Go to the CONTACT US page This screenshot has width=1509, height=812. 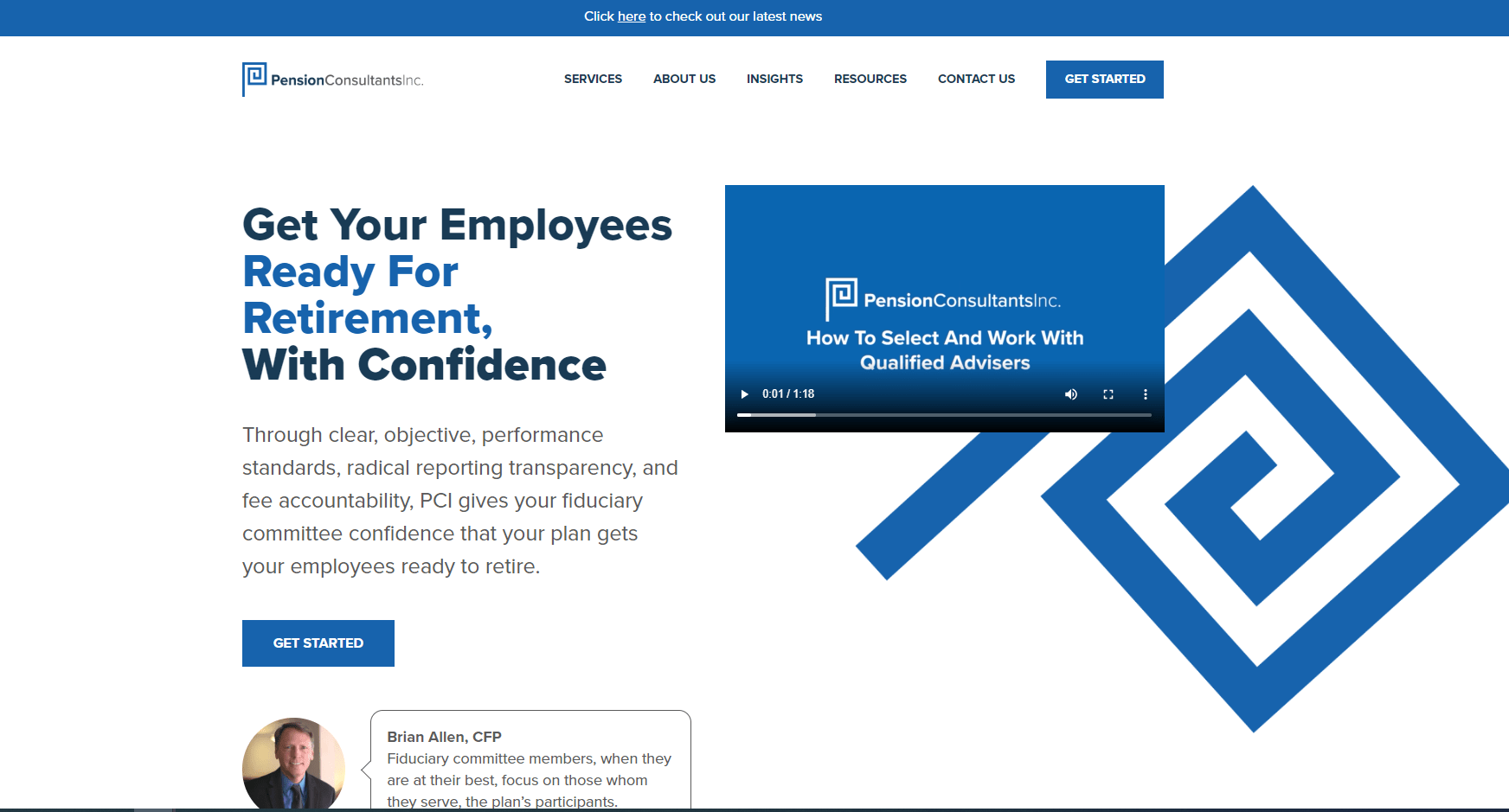[x=976, y=79]
